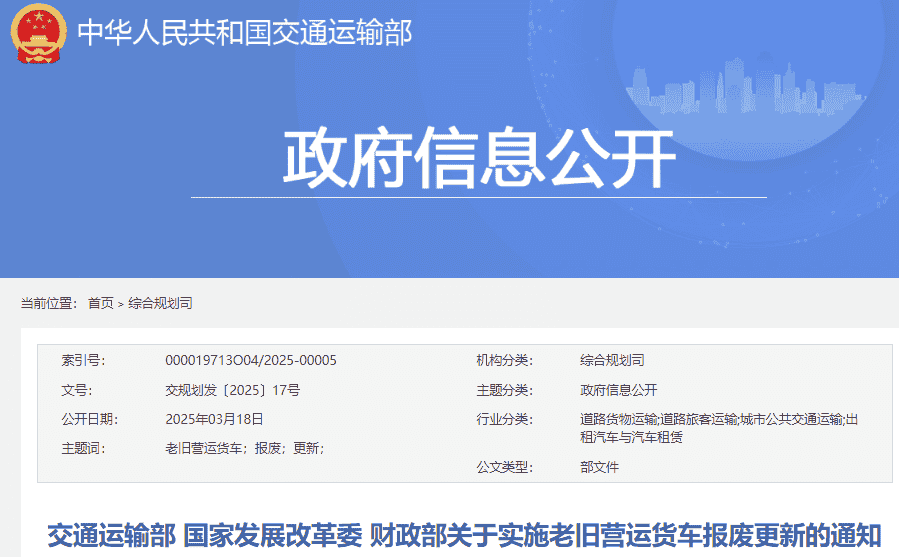899x557 pixels.
Task: Click the 公文类型 field label
Action: 505,467
